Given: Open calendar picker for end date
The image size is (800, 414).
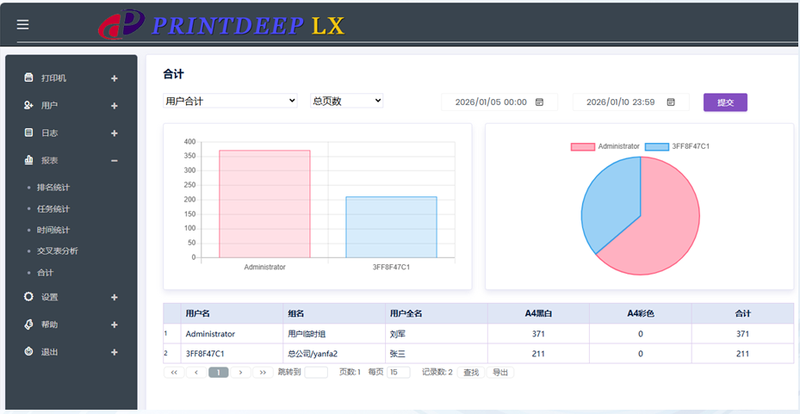Looking at the screenshot, I should 671,102.
